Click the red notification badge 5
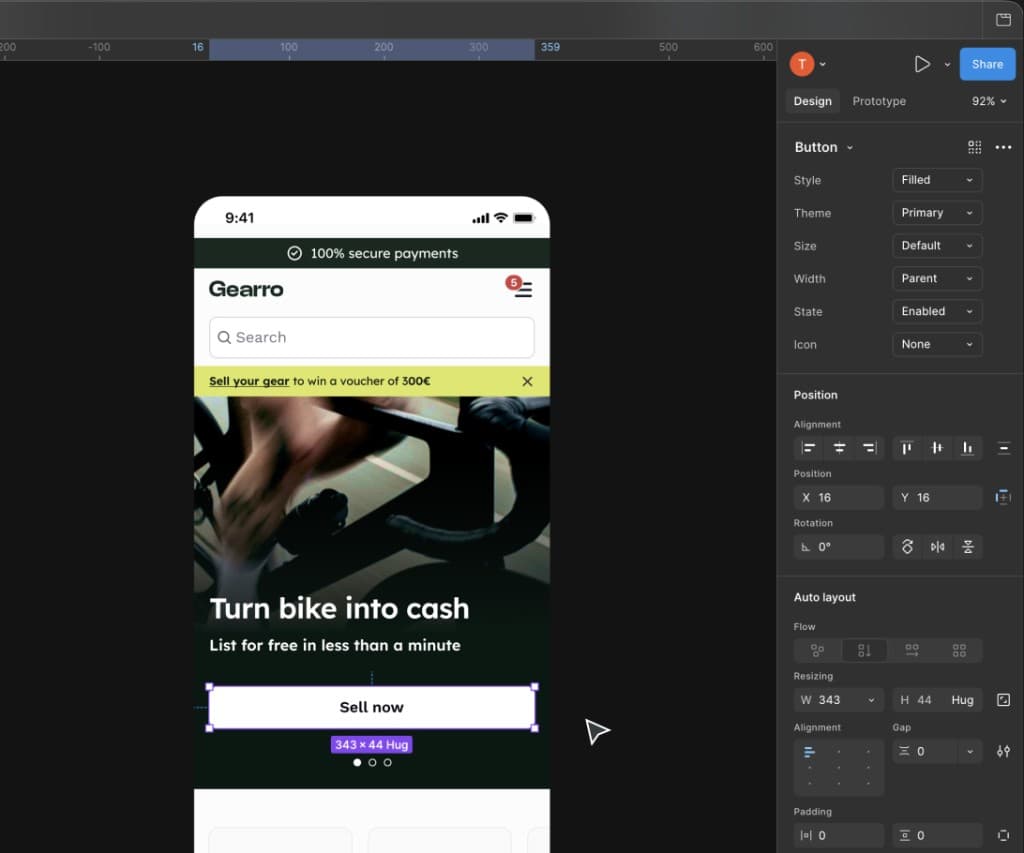The height and width of the screenshot is (853, 1024). (513, 283)
